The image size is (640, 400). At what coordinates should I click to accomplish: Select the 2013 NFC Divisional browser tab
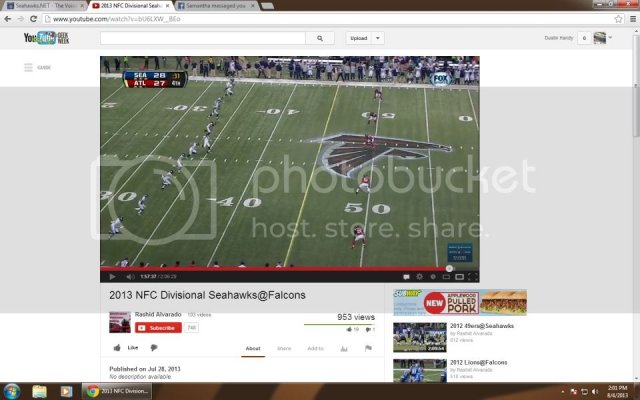129,6
